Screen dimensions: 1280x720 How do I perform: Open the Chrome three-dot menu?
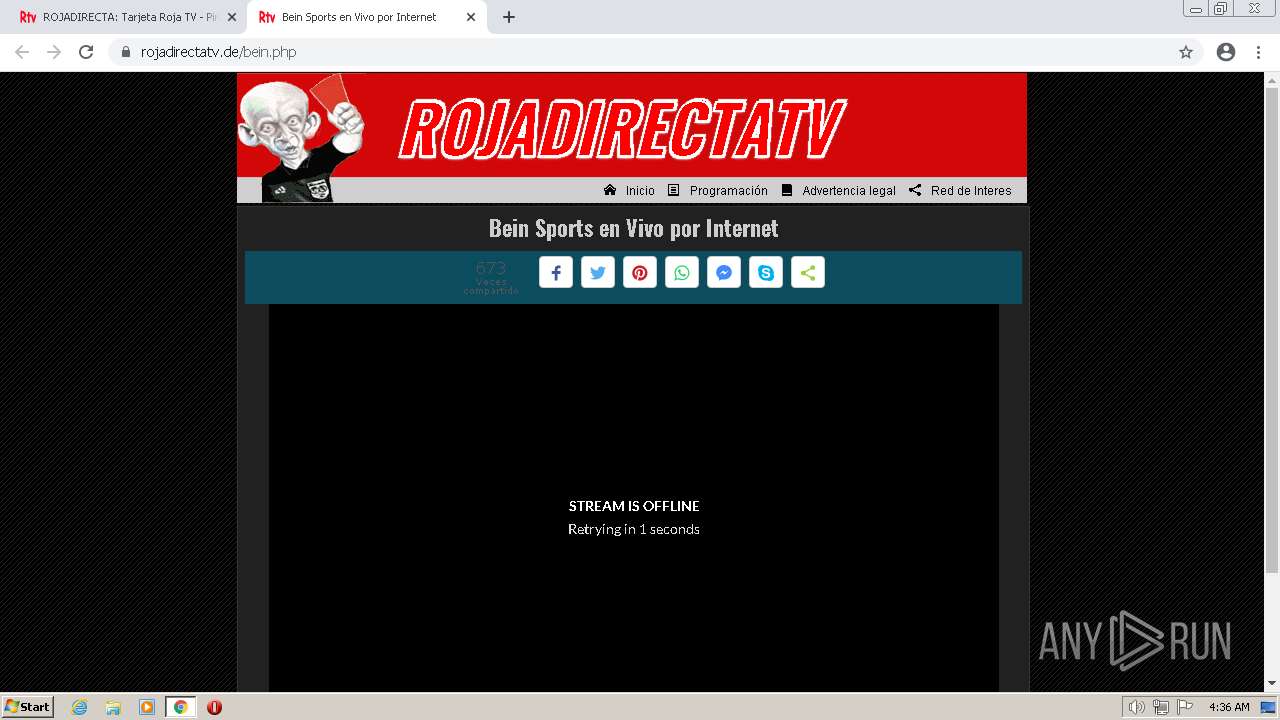click(1258, 52)
